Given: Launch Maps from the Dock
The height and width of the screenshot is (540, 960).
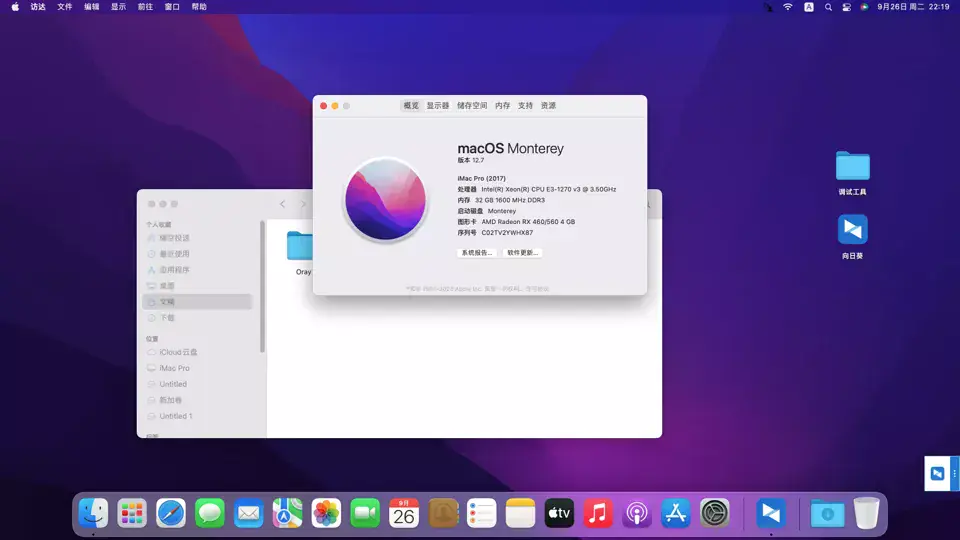Looking at the screenshot, I should point(287,513).
